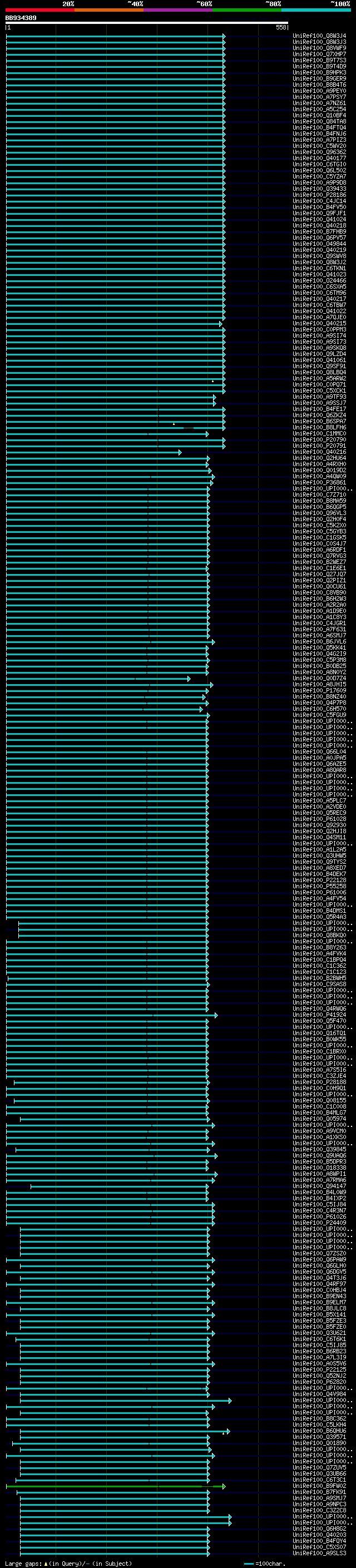Click the green alignment bar for B9FW02
Image resolution: width=356 pixels, height=1568 pixels.
pos(116,1486)
